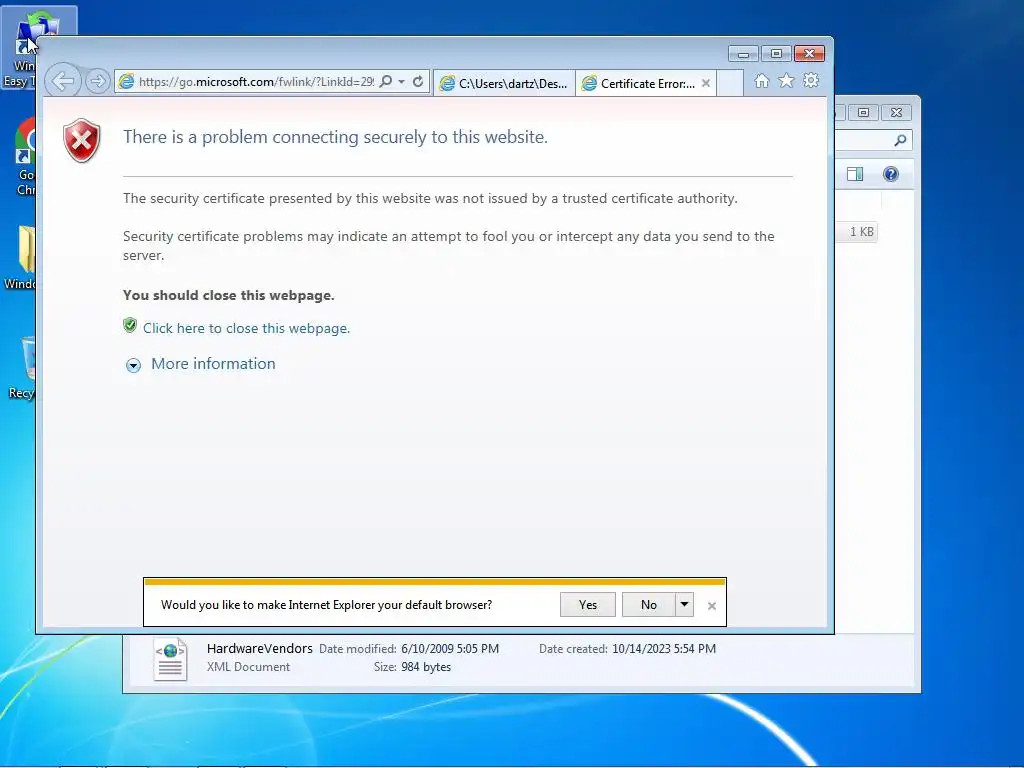The height and width of the screenshot is (768, 1024).
Task: Maximize the background Explorer window
Action: (863, 112)
